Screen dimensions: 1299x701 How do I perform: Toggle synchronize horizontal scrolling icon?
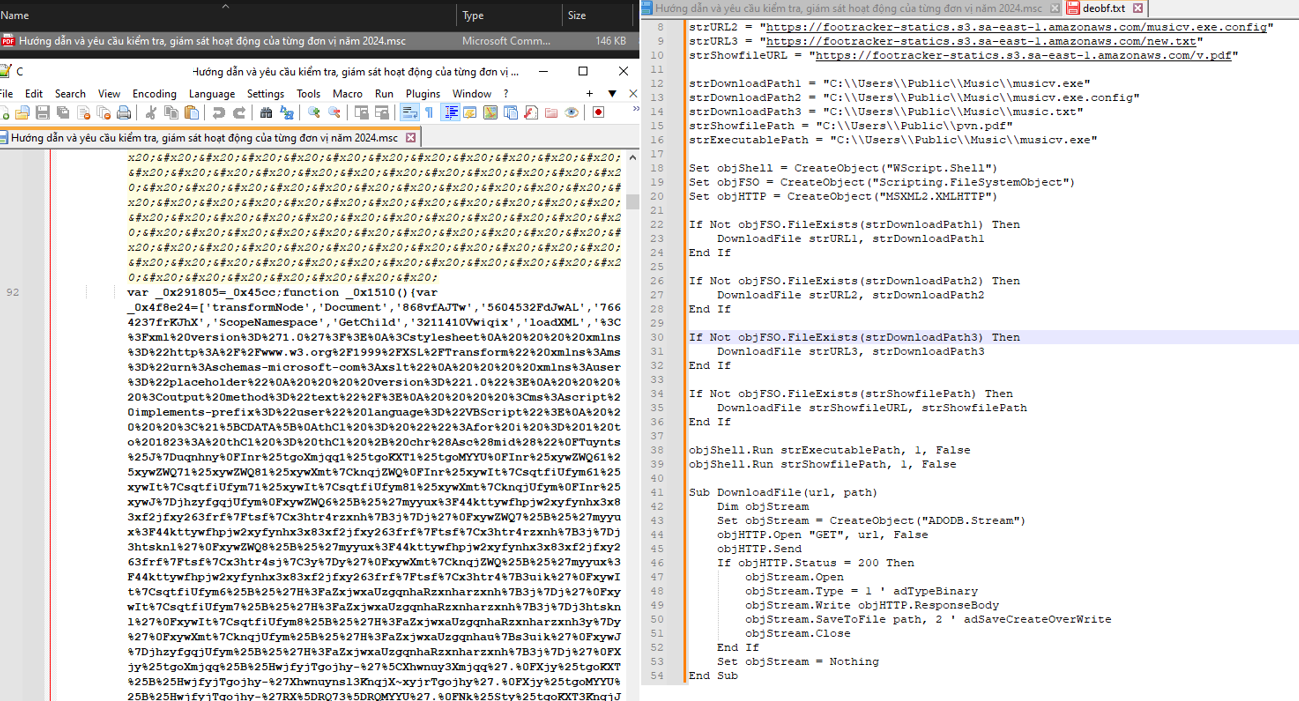(382, 113)
